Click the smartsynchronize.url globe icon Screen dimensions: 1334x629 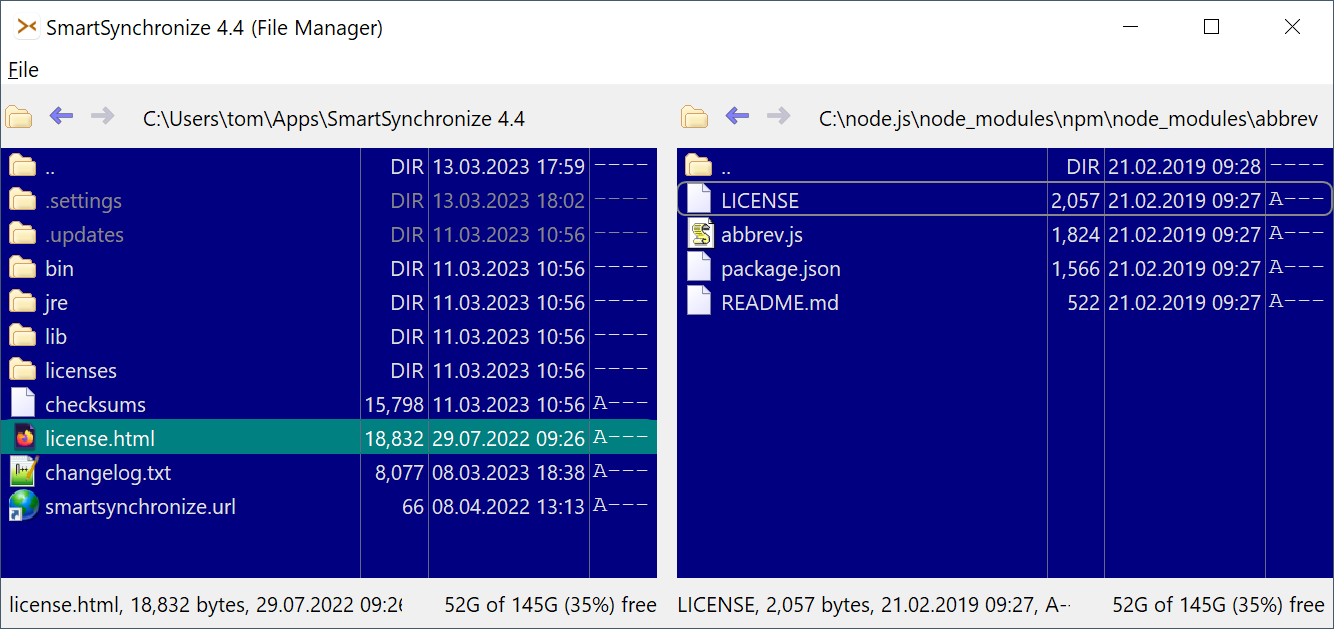click(23, 506)
